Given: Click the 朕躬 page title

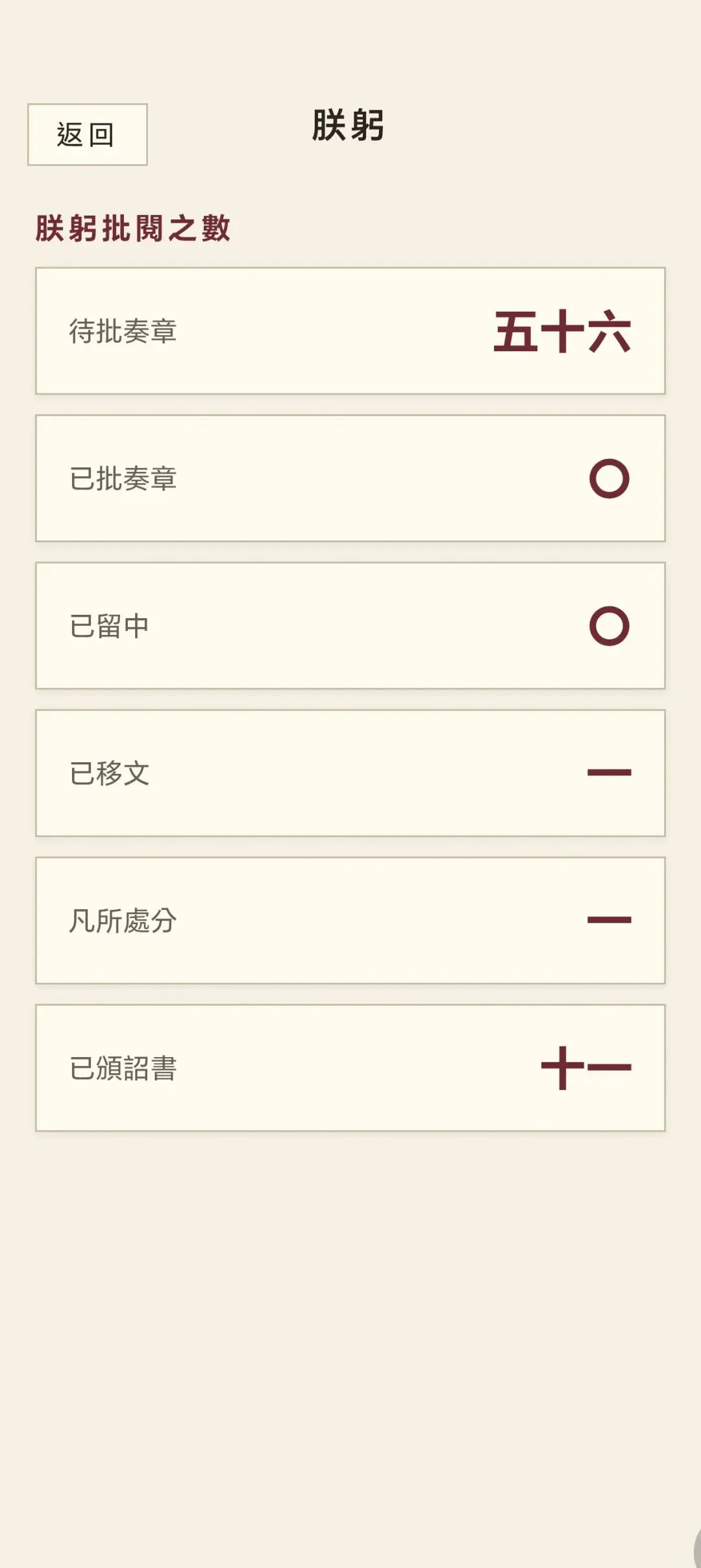Looking at the screenshot, I should tap(349, 125).
